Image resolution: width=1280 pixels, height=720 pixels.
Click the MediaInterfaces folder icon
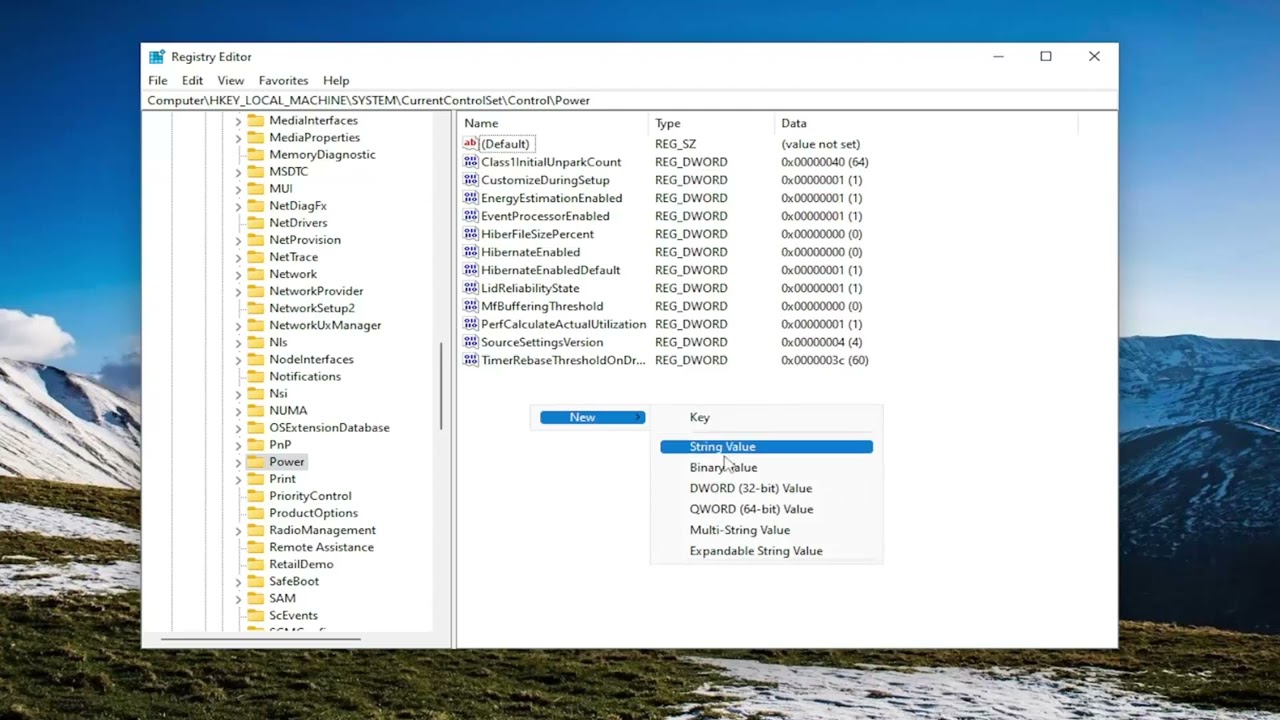255,120
